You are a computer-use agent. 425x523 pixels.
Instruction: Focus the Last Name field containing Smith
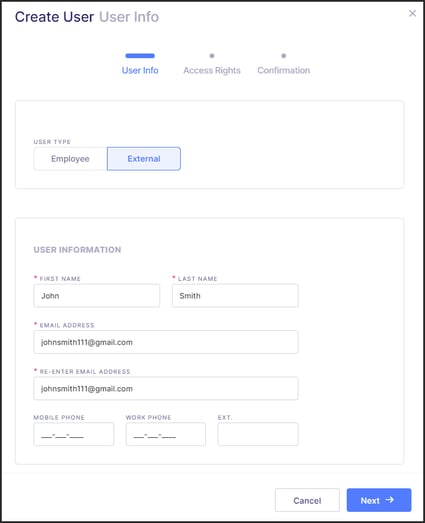[235, 296]
